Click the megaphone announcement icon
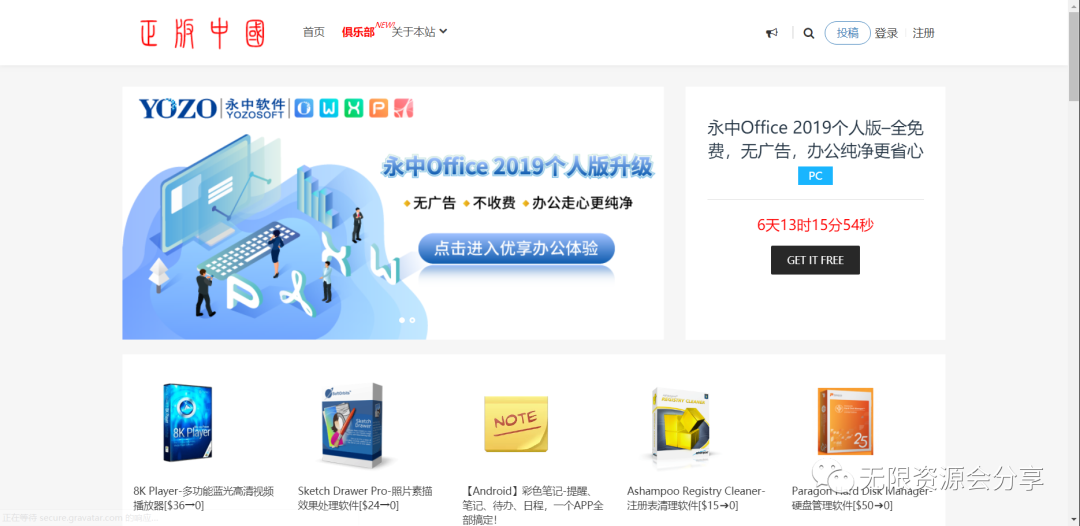Image resolution: width=1080 pixels, height=526 pixels. point(772,33)
